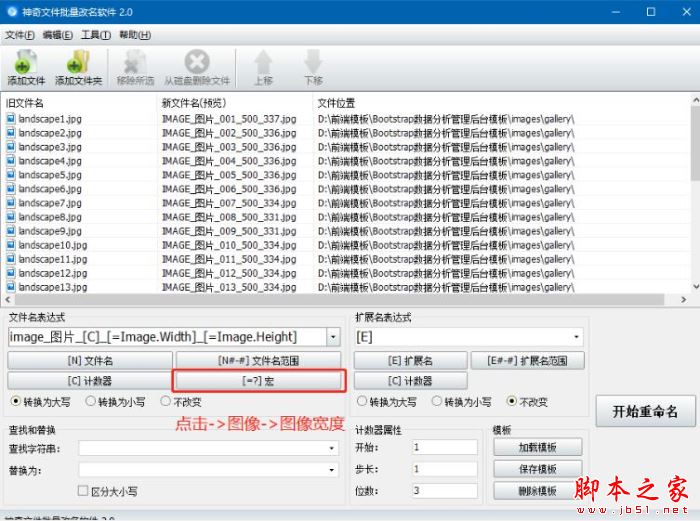
Task: Expand the 文件名表达式 dropdown arrow
Action: 334,337
